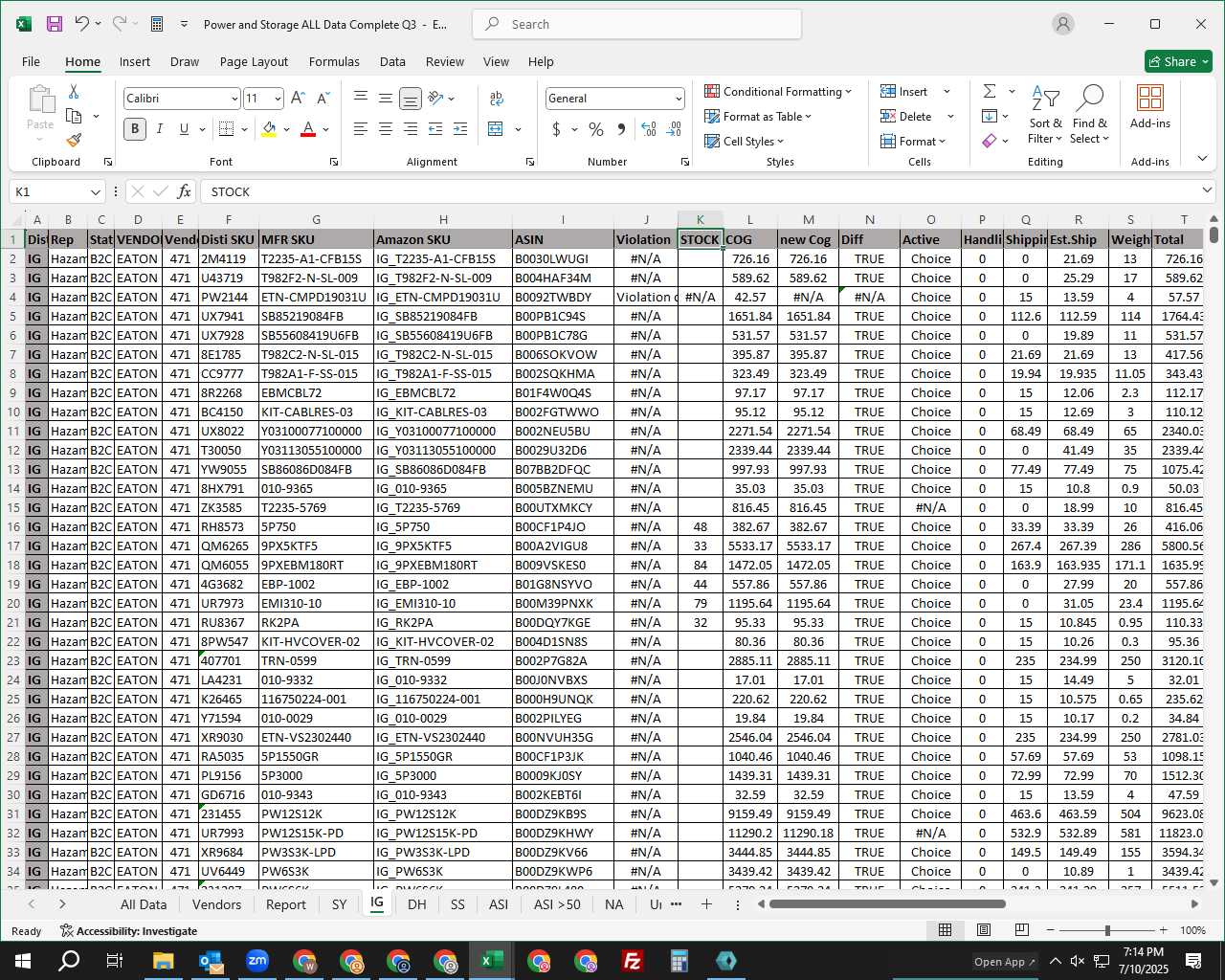Switch to the Data ribbon tab
Viewport: 1225px width, 980px height.
(x=392, y=61)
